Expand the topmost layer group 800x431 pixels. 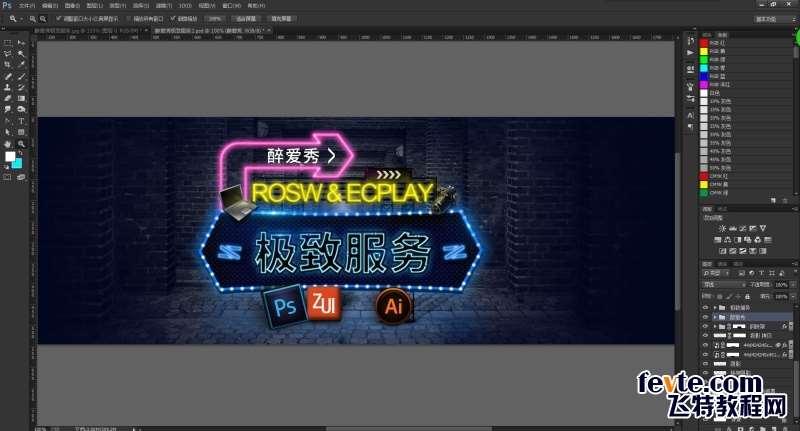pyautogui.click(x=715, y=308)
